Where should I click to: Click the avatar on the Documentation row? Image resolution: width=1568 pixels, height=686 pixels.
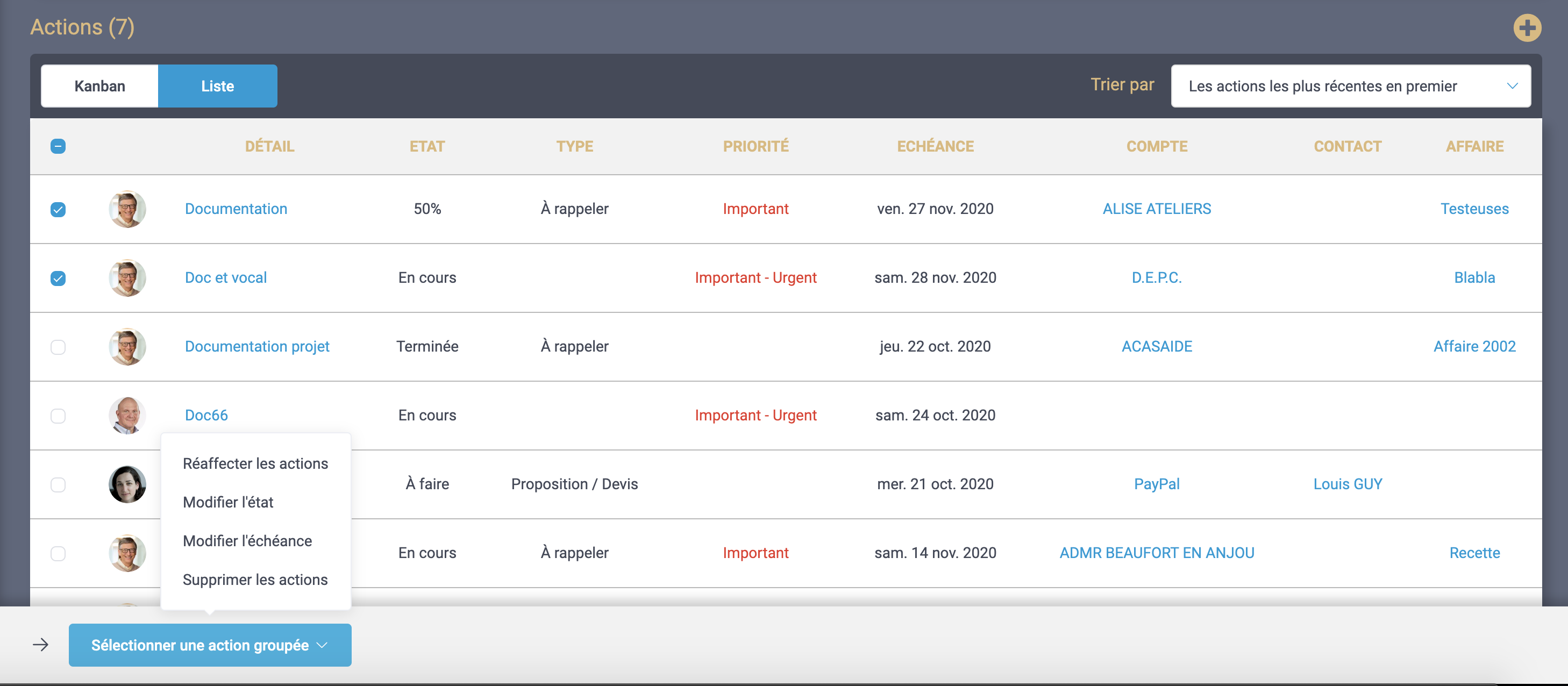pyautogui.click(x=127, y=209)
